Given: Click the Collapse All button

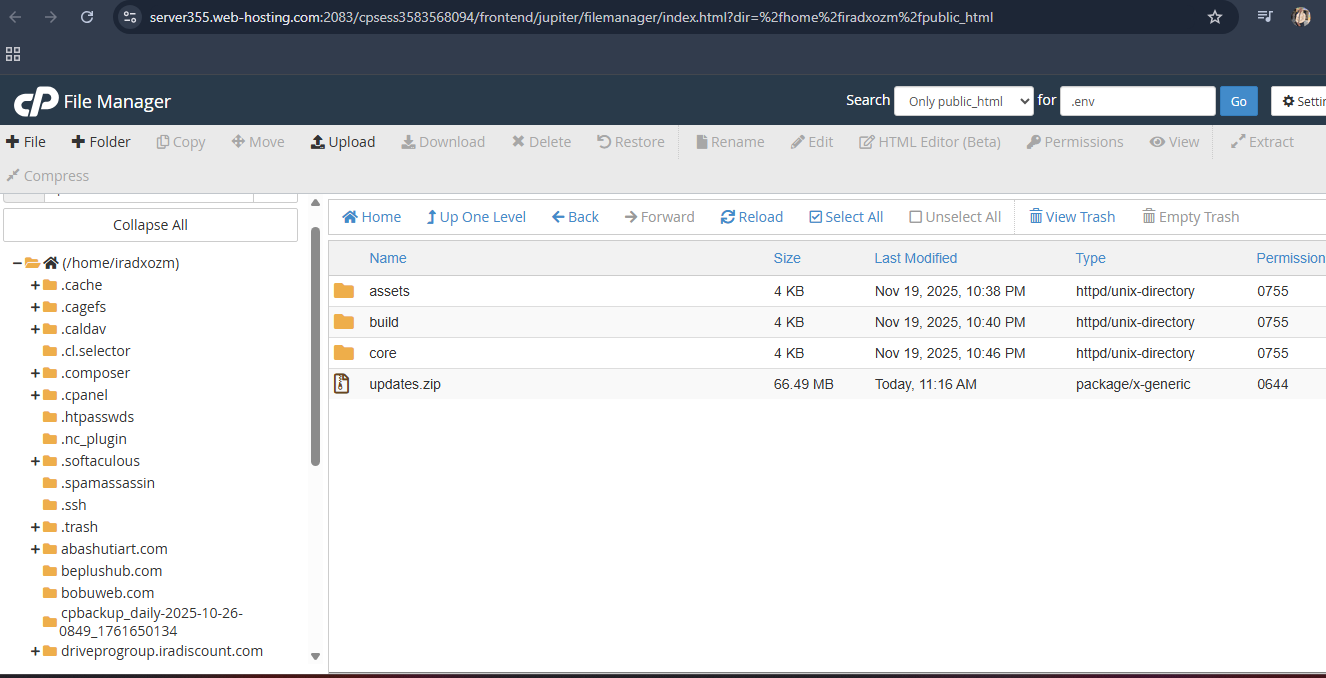Looking at the screenshot, I should coord(150,225).
